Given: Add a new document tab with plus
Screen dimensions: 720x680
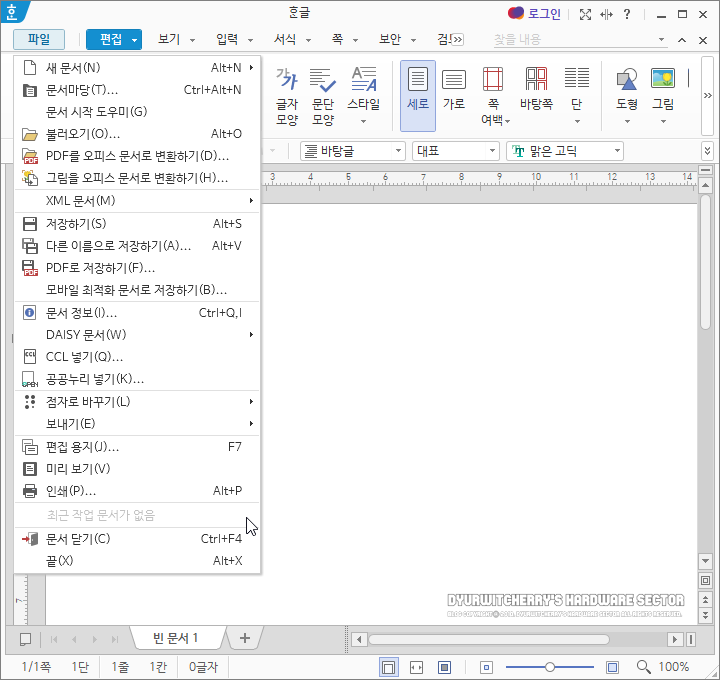Looking at the screenshot, I should (x=245, y=638).
